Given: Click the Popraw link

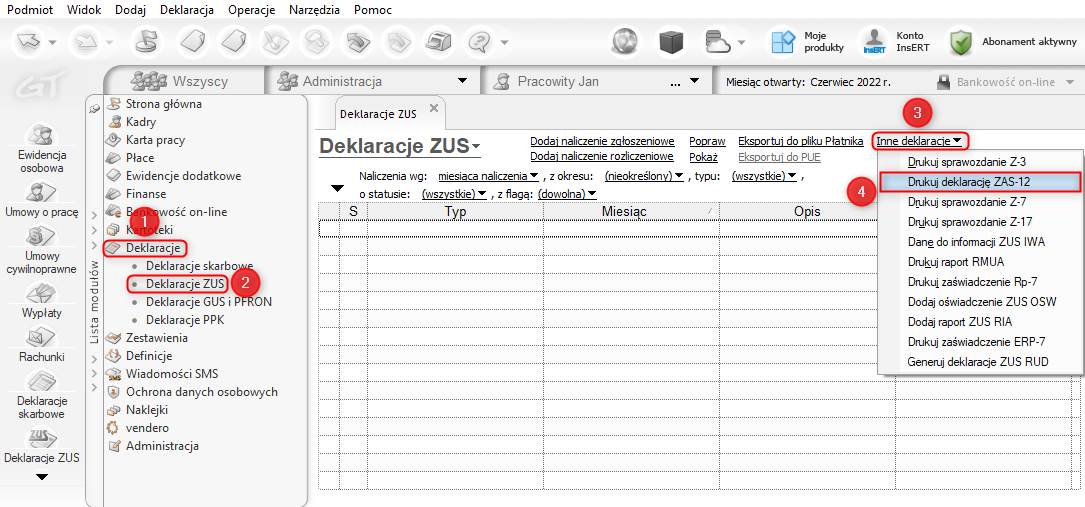Looking at the screenshot, I should [707, 142].
